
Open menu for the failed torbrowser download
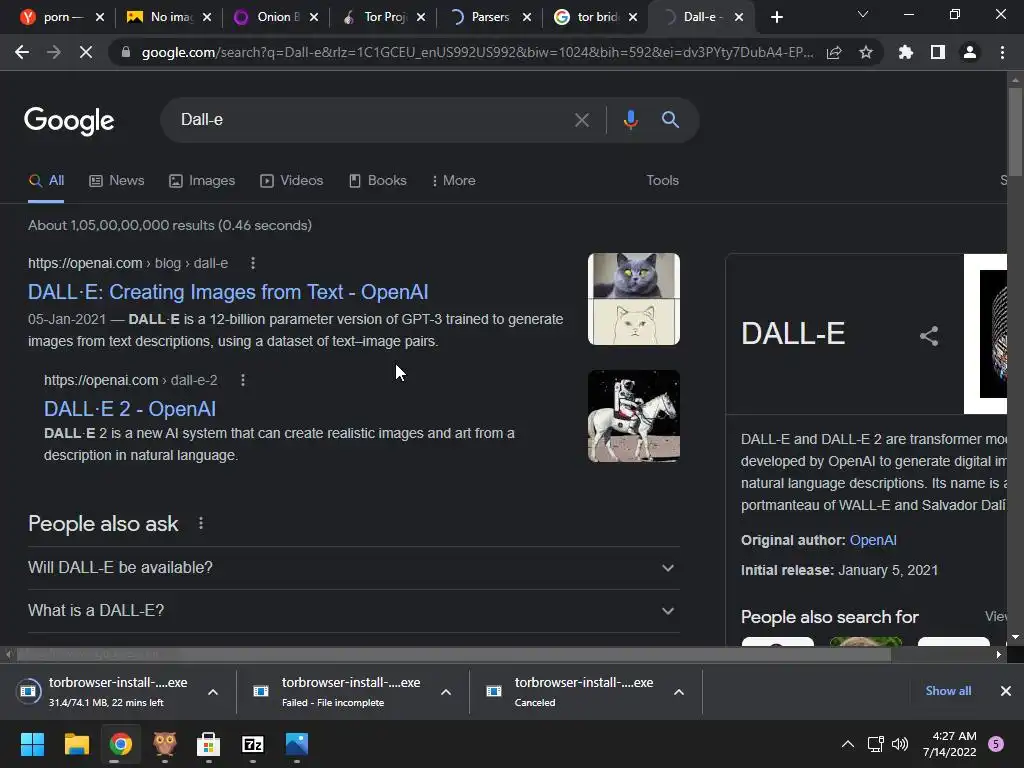click(x=446, y=692)
